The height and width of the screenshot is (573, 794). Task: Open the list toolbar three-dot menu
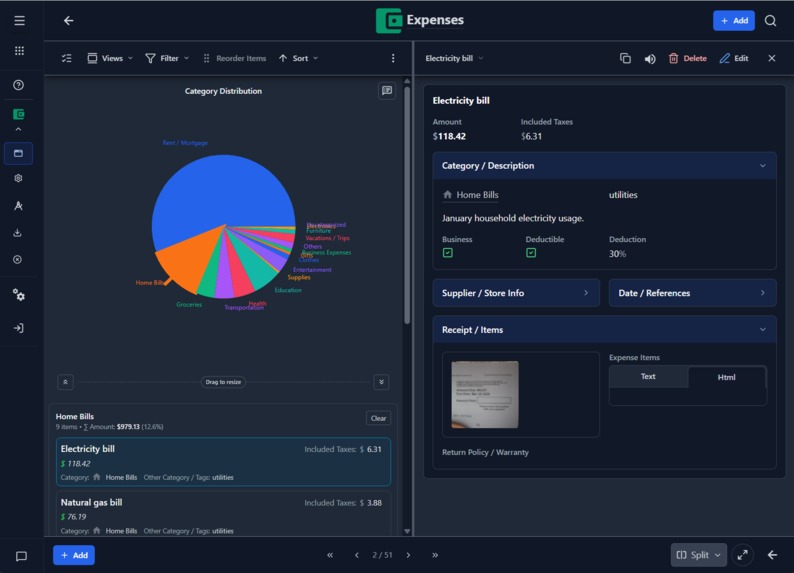pyautogui.click(x=393, y=58)
